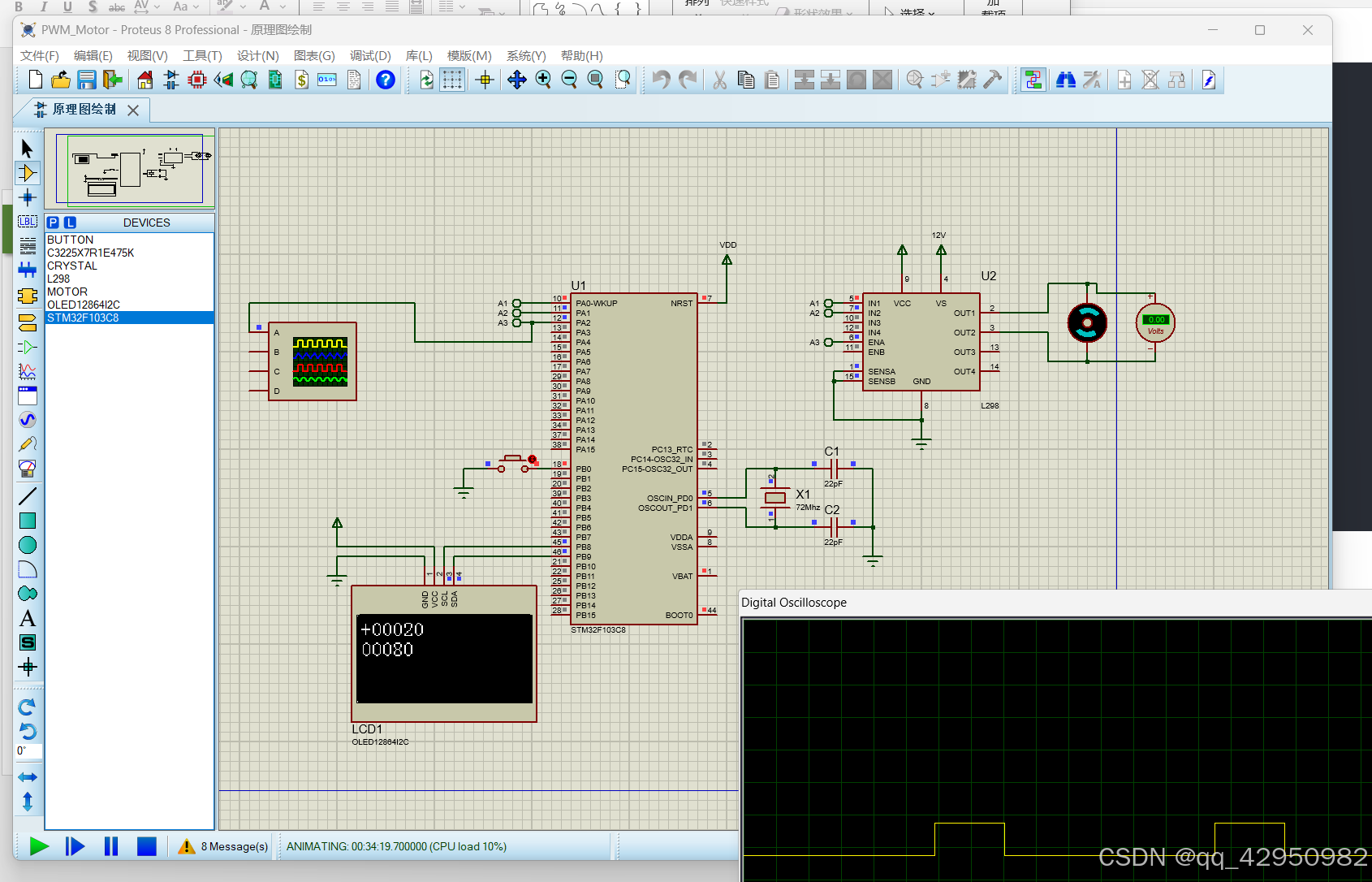1372x882 pixels.
Task: Click the rotate clockwise icon
Action: pyautogui.click(x=28, y=707)
